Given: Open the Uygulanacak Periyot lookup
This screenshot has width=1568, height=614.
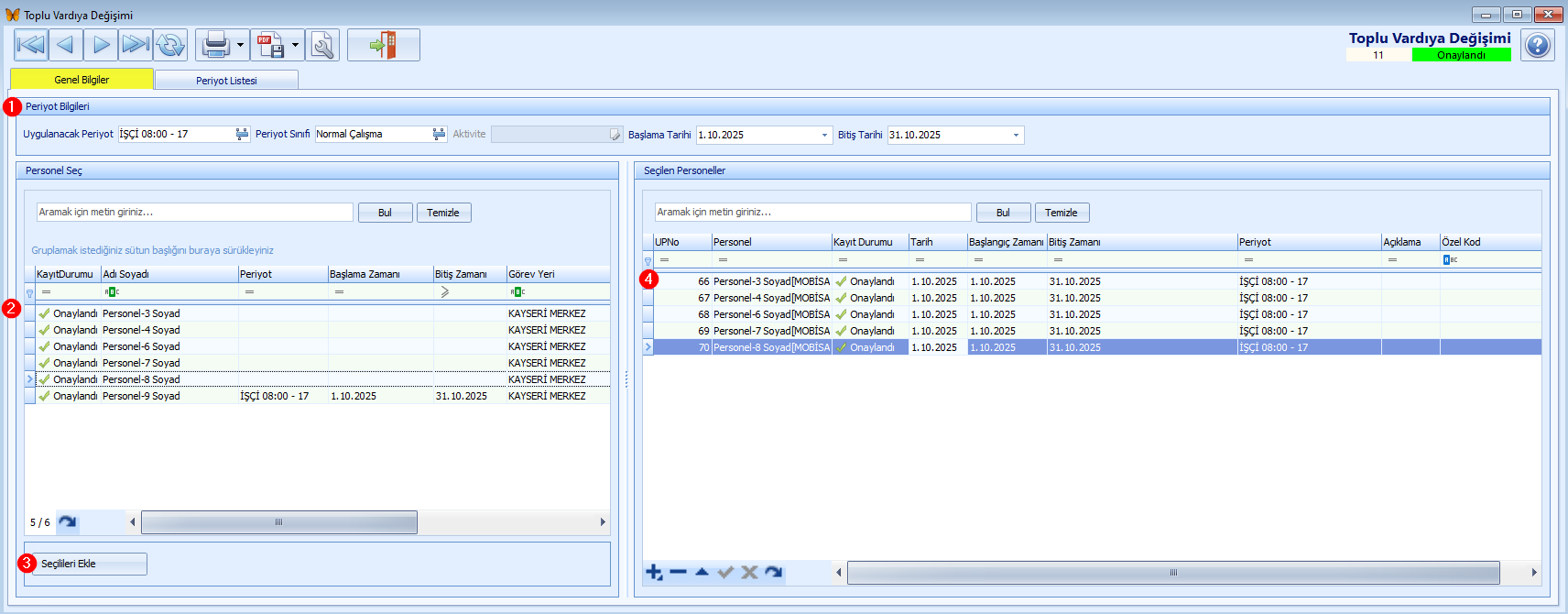Looking at the screenshot, I should tap(242, 135).
